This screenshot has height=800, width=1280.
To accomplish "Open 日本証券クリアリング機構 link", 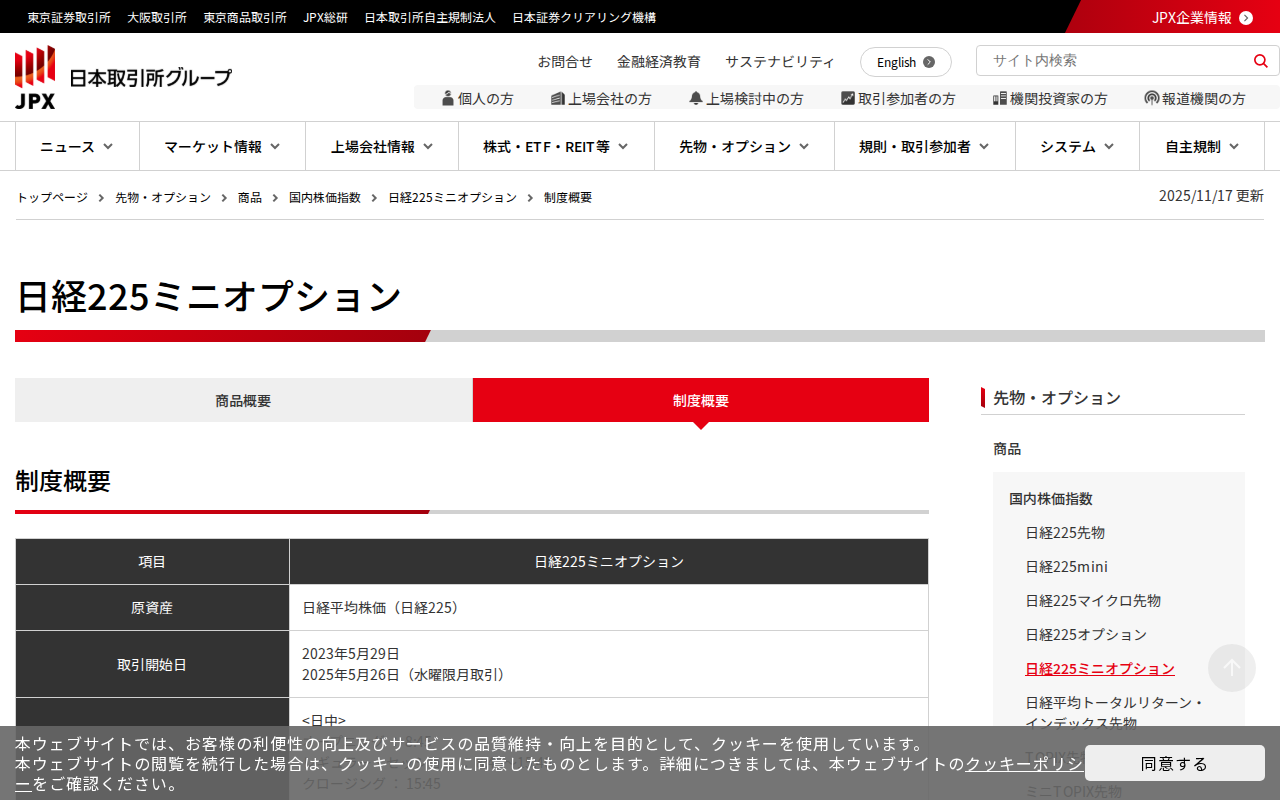I will 584,17.
